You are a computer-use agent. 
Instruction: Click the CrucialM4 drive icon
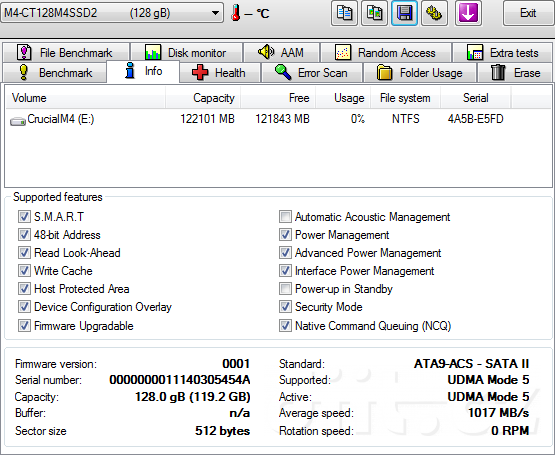(18, 121)
